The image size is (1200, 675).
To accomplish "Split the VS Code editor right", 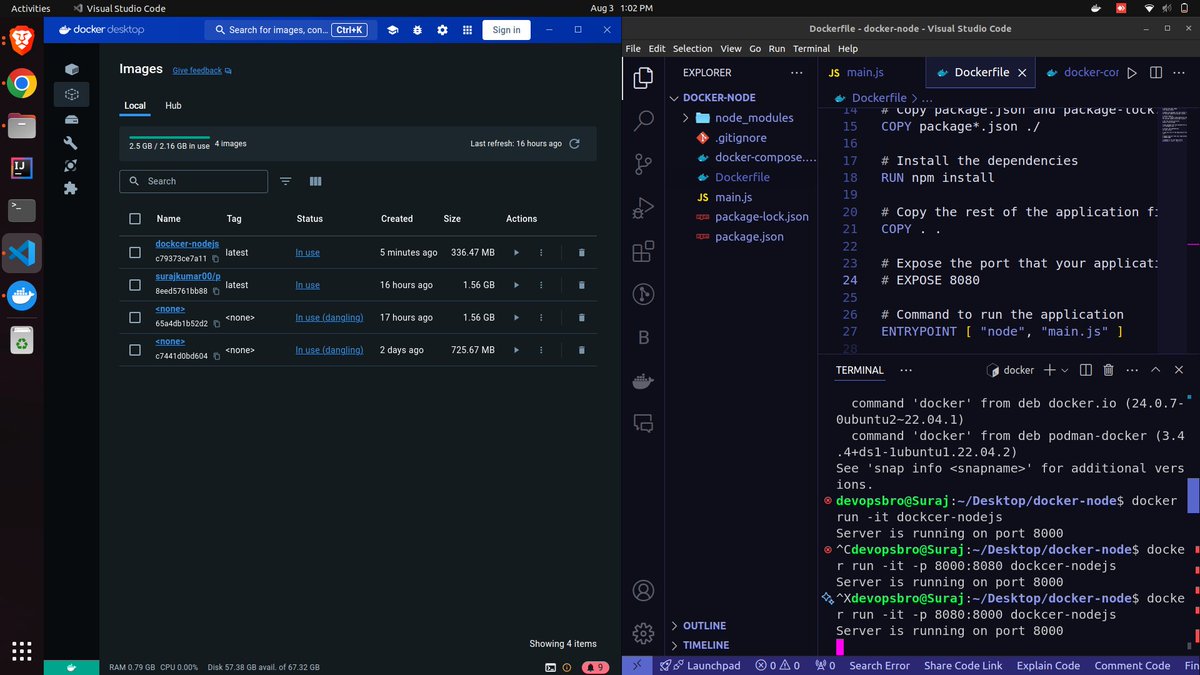I will pyautogui.click(x=1156, y=72).
